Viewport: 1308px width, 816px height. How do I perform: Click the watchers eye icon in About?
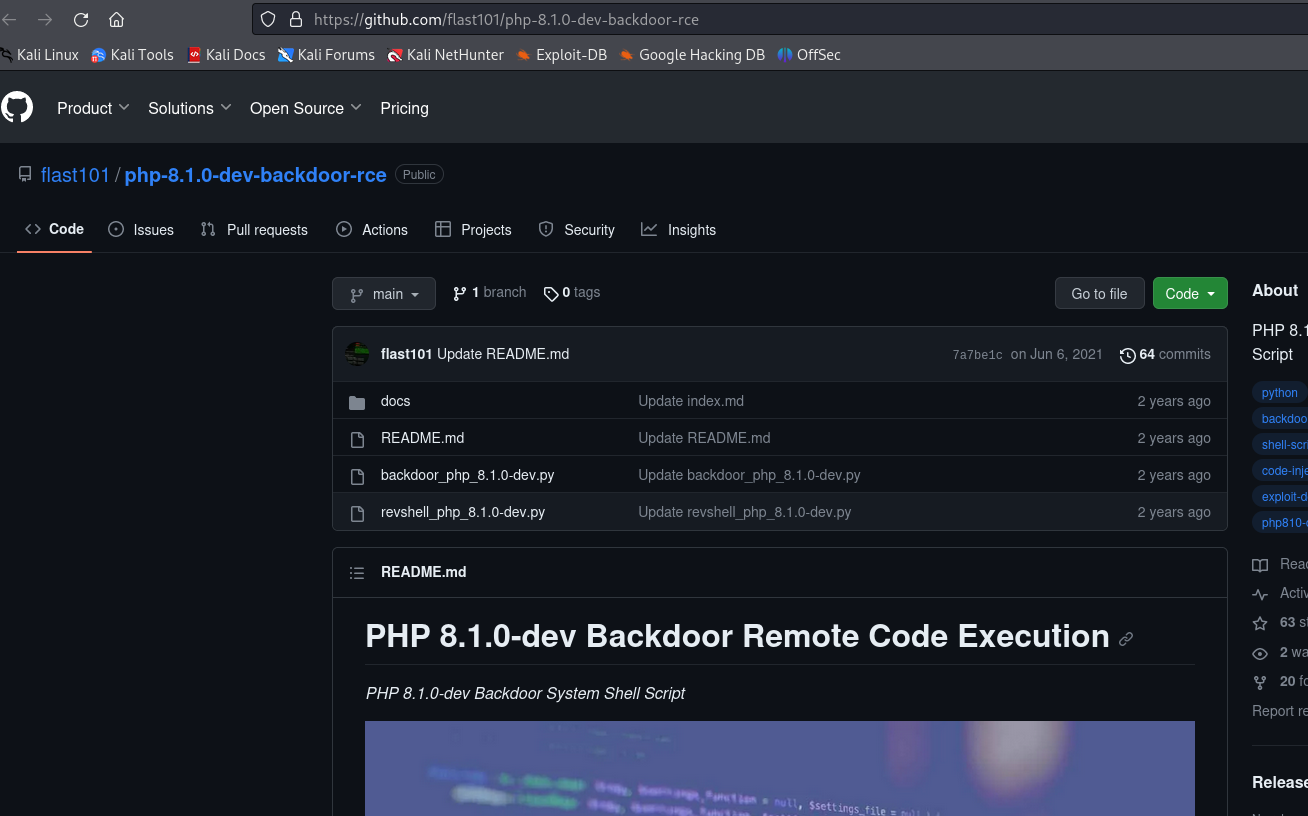click(x=1260, y=653)
